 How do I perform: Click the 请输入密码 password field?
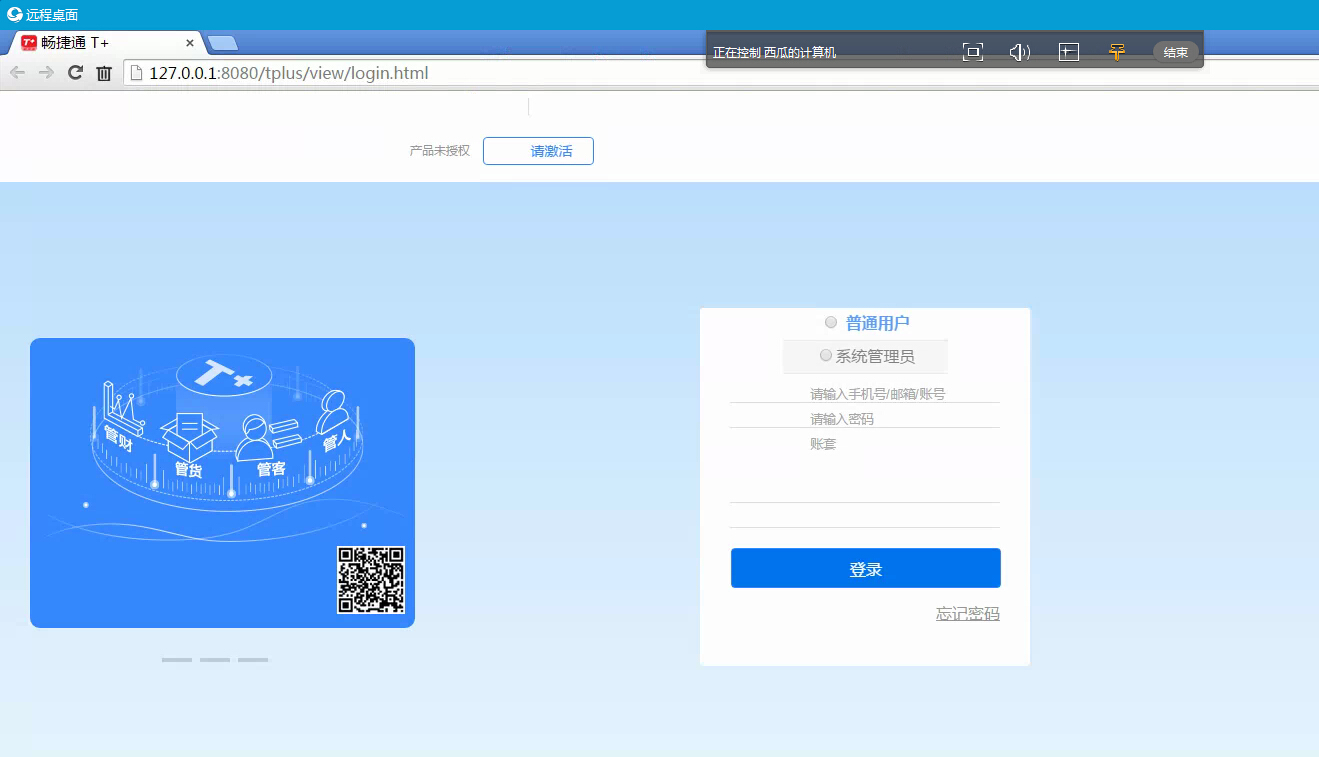tap(865, 419)
